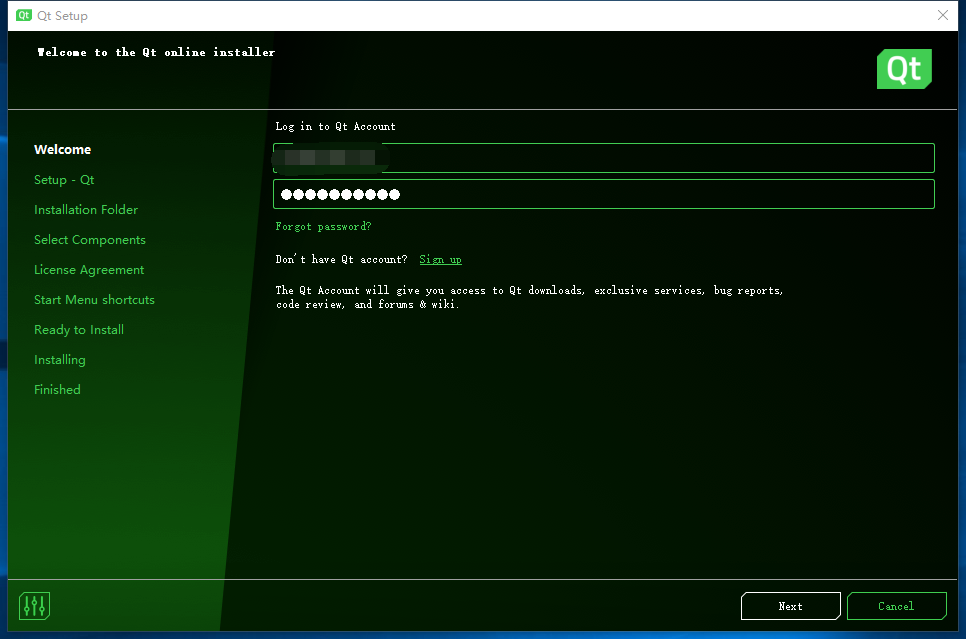Open the Forgot password link
The image size is (966, 639).
[x=323, y=226]
